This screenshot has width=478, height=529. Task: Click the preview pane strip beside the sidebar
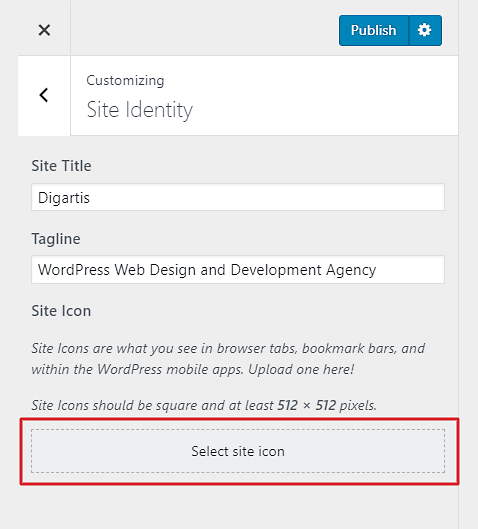(x=469, y=264)
